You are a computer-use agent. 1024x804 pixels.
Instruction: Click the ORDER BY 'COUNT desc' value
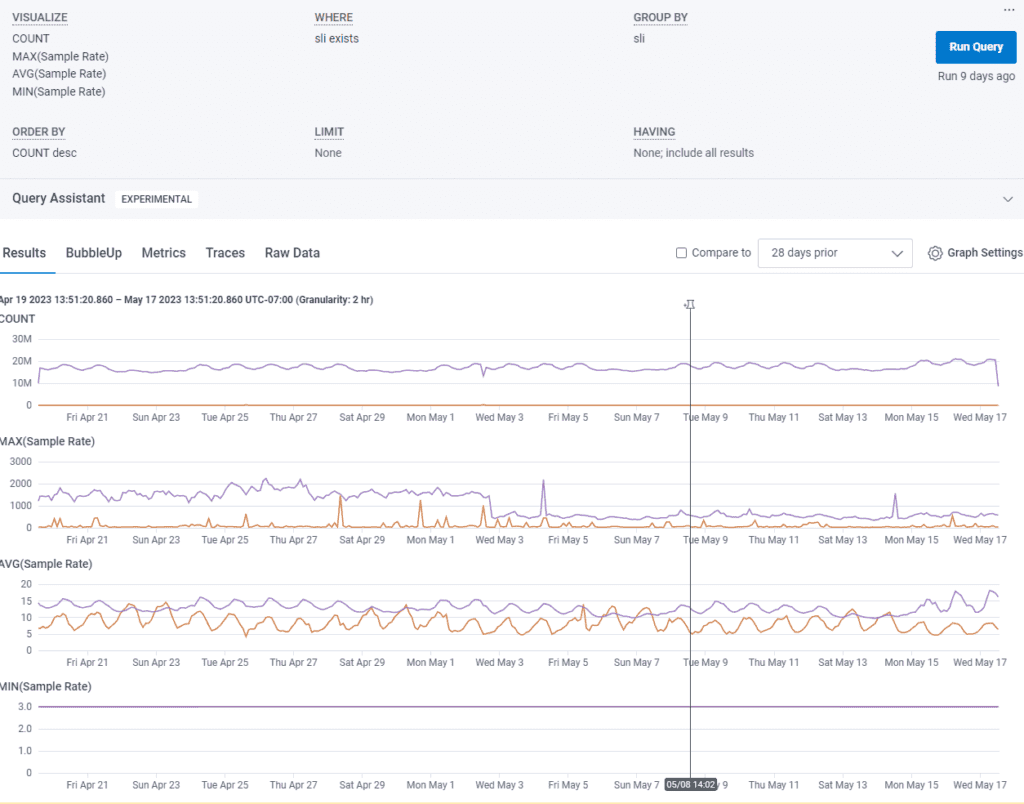[x=44, y=153]
